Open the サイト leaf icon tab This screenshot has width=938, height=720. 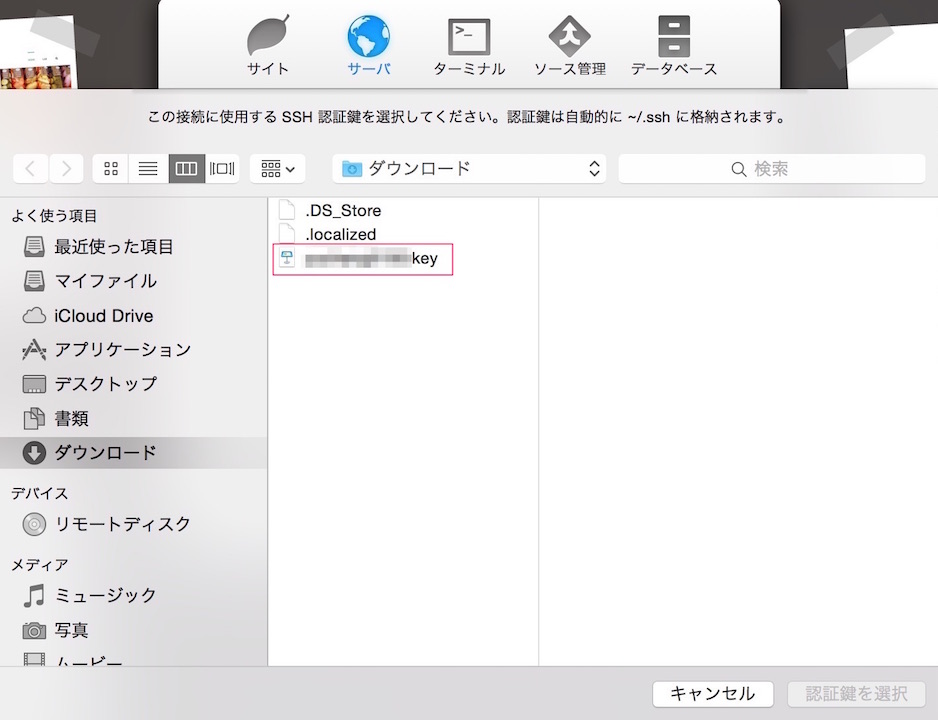(268, 45)
